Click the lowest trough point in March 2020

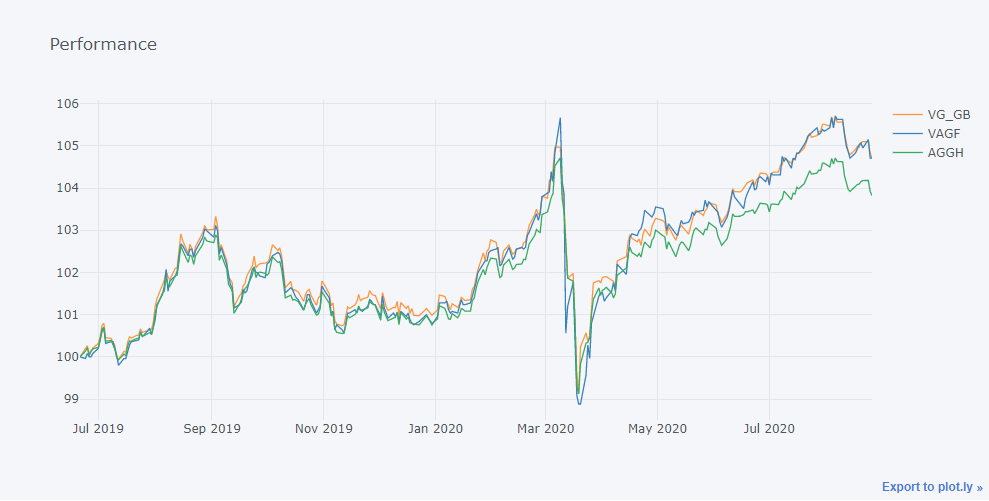[x=580, y=404]
